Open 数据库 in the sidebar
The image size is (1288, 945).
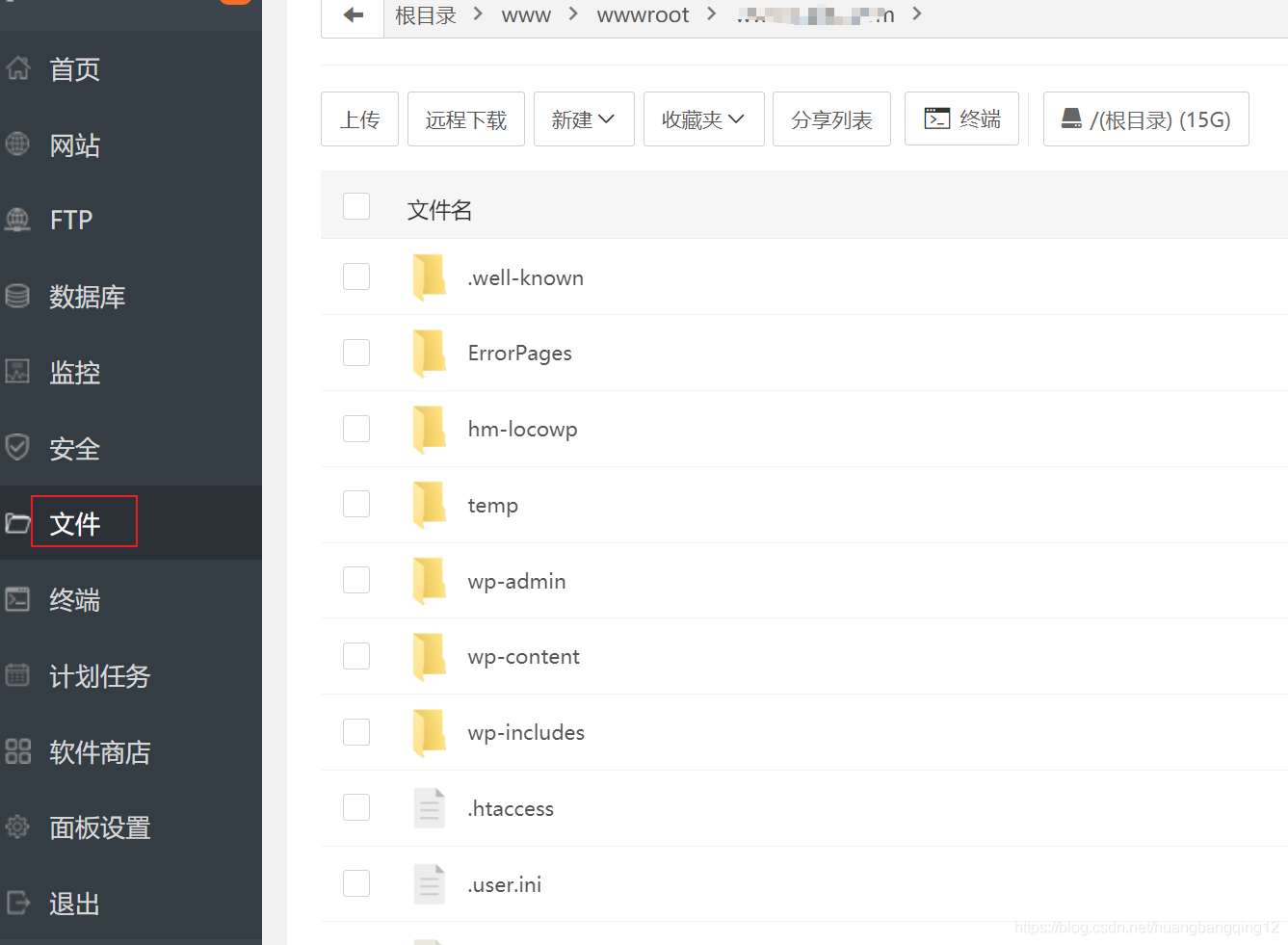[x=88, y=297]
